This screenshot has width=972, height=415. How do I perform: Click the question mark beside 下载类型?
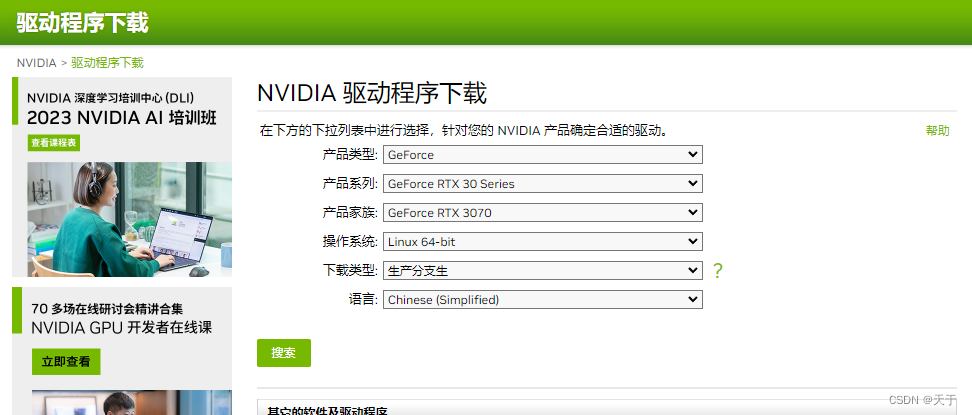(717, 271)
